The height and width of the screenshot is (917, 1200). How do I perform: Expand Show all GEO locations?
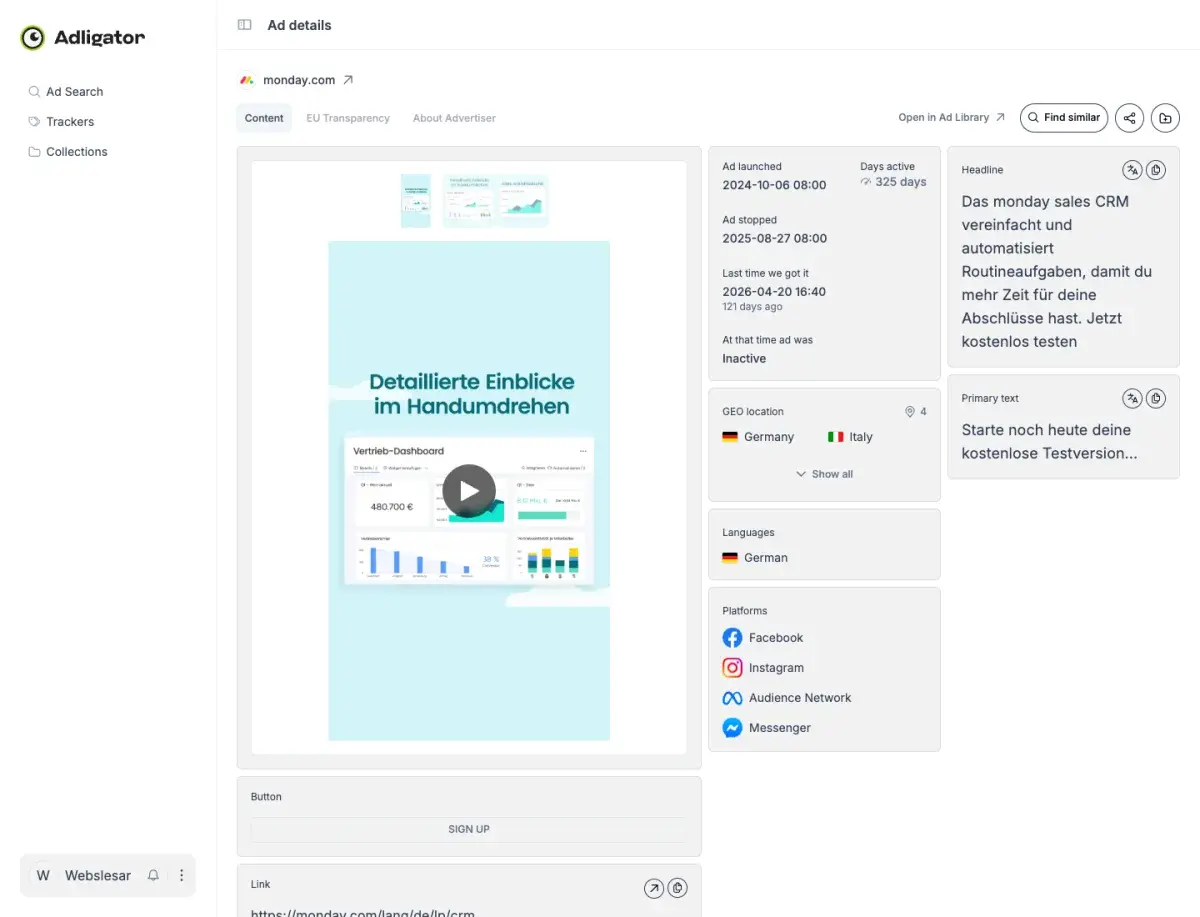pyautogui.click(x=824, y=474)
